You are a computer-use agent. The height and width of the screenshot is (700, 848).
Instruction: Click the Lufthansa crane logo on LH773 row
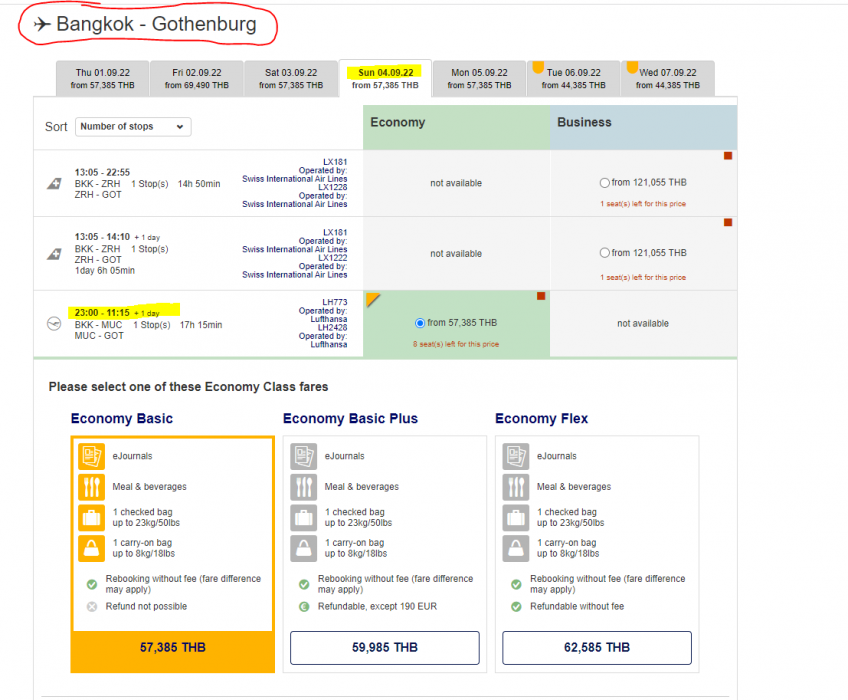[x=53, y=324]
